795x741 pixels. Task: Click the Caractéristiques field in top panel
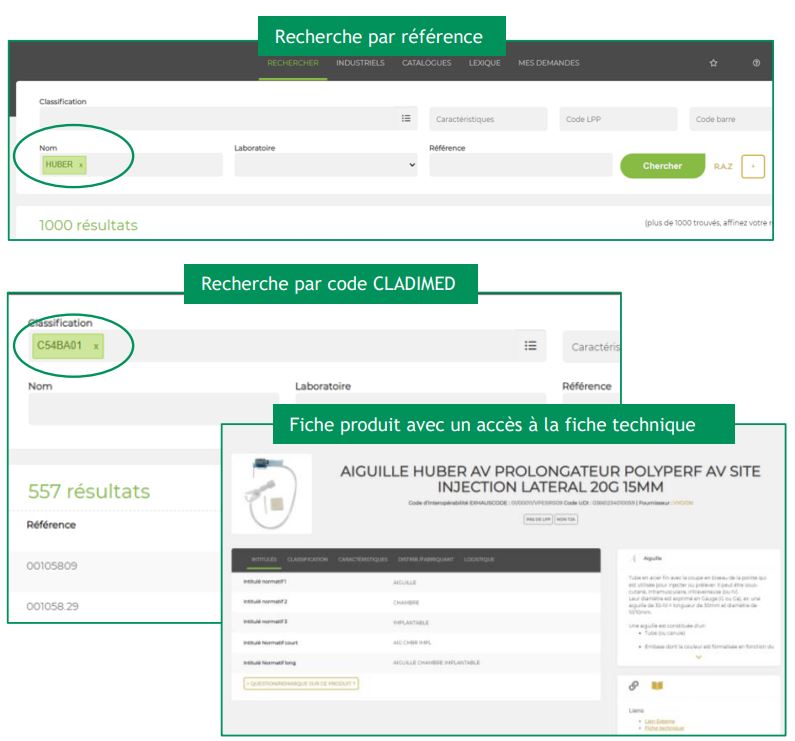(488, 119)
